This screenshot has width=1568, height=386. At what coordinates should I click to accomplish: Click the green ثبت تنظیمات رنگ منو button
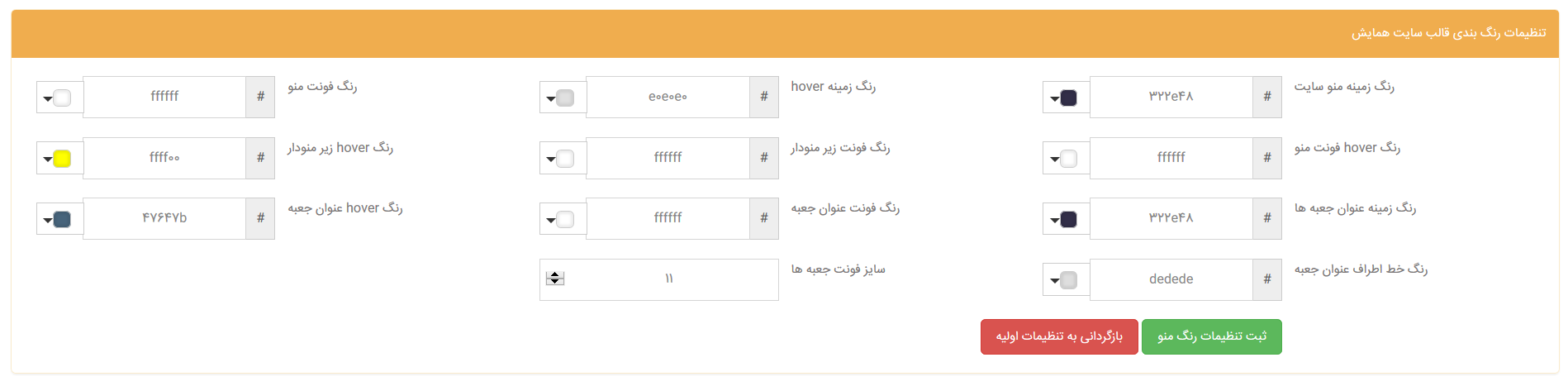tap(1211, 336)
